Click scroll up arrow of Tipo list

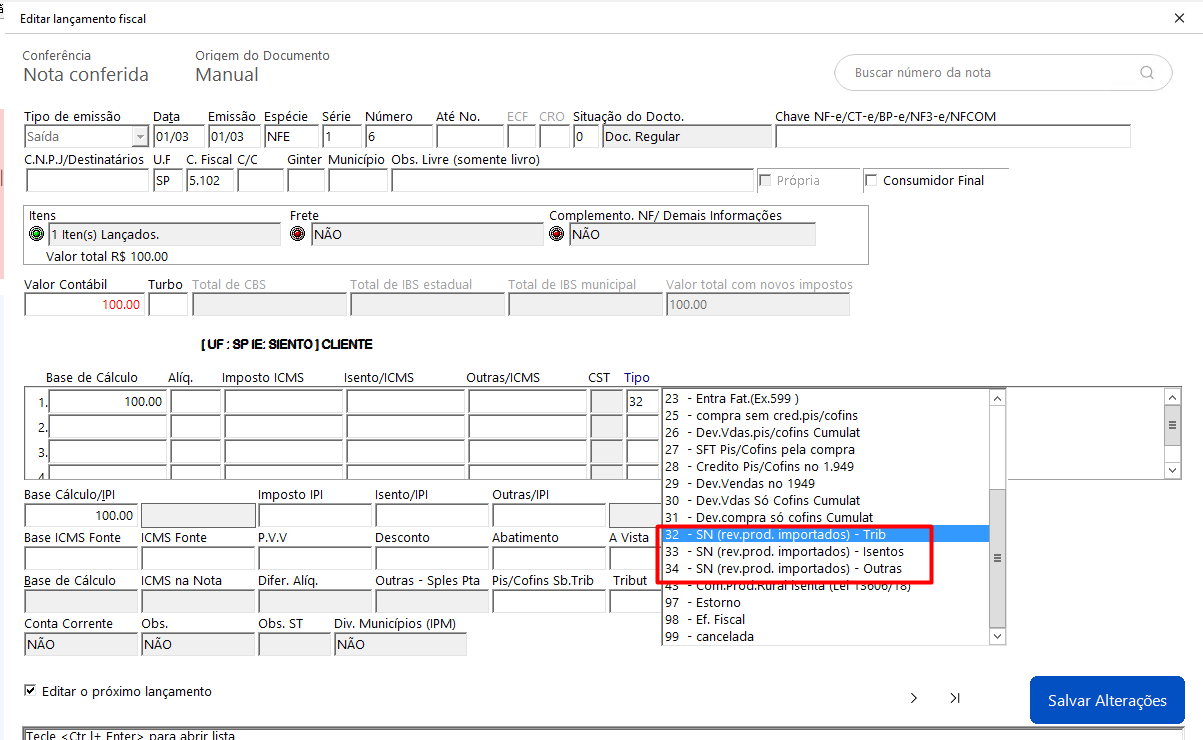pyautogui.click(x=997, y=398)
